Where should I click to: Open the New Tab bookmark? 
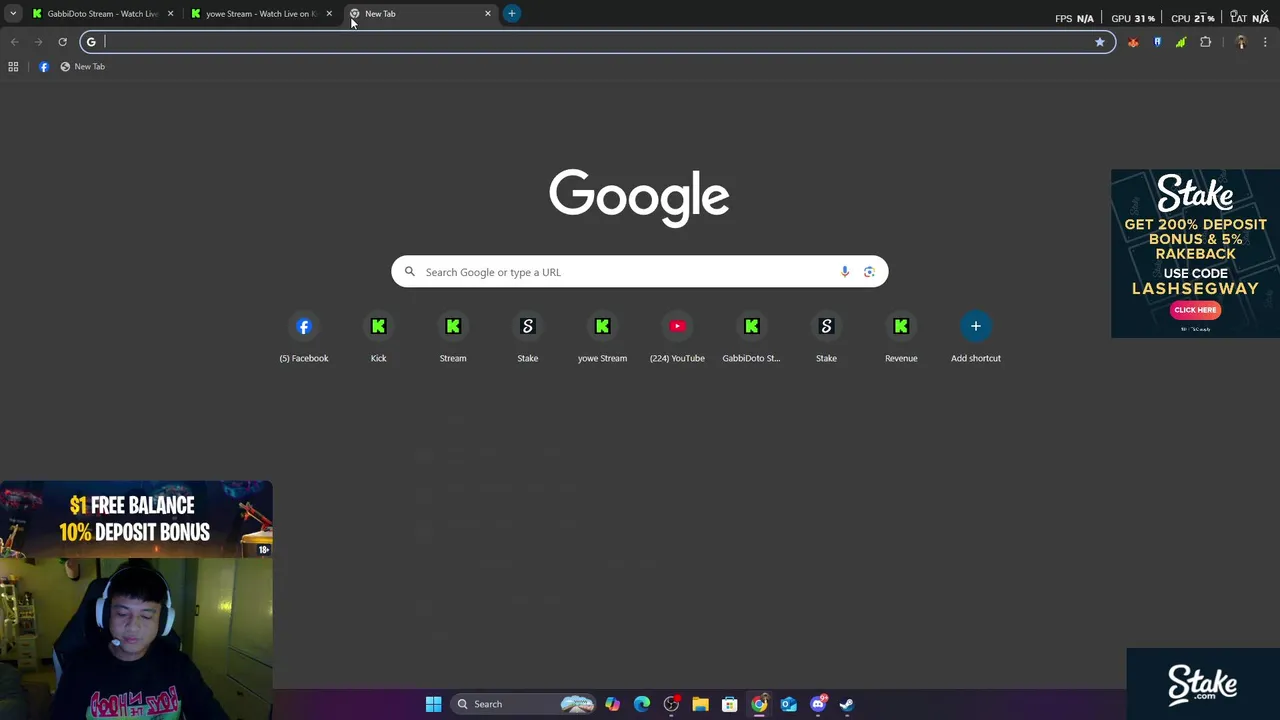(x=82, y=67)
